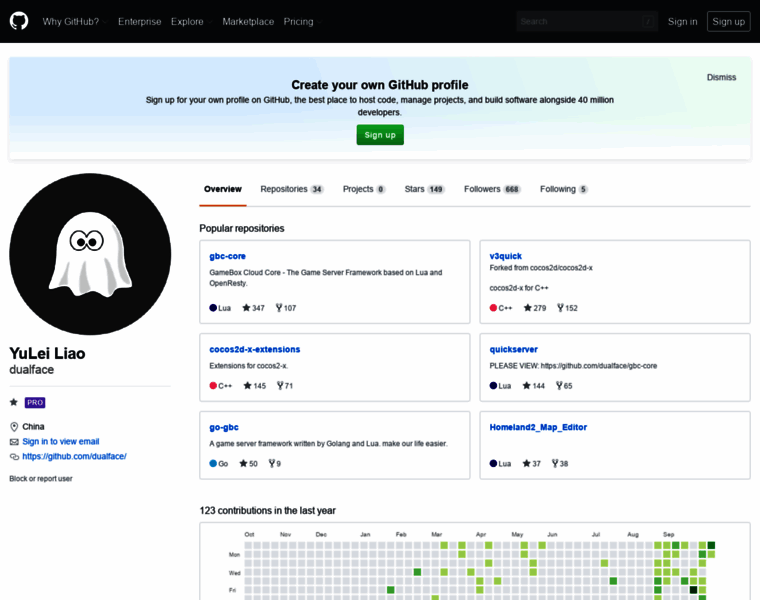Switch to the Stars tab
760x600 pixels.
(424, 189)
